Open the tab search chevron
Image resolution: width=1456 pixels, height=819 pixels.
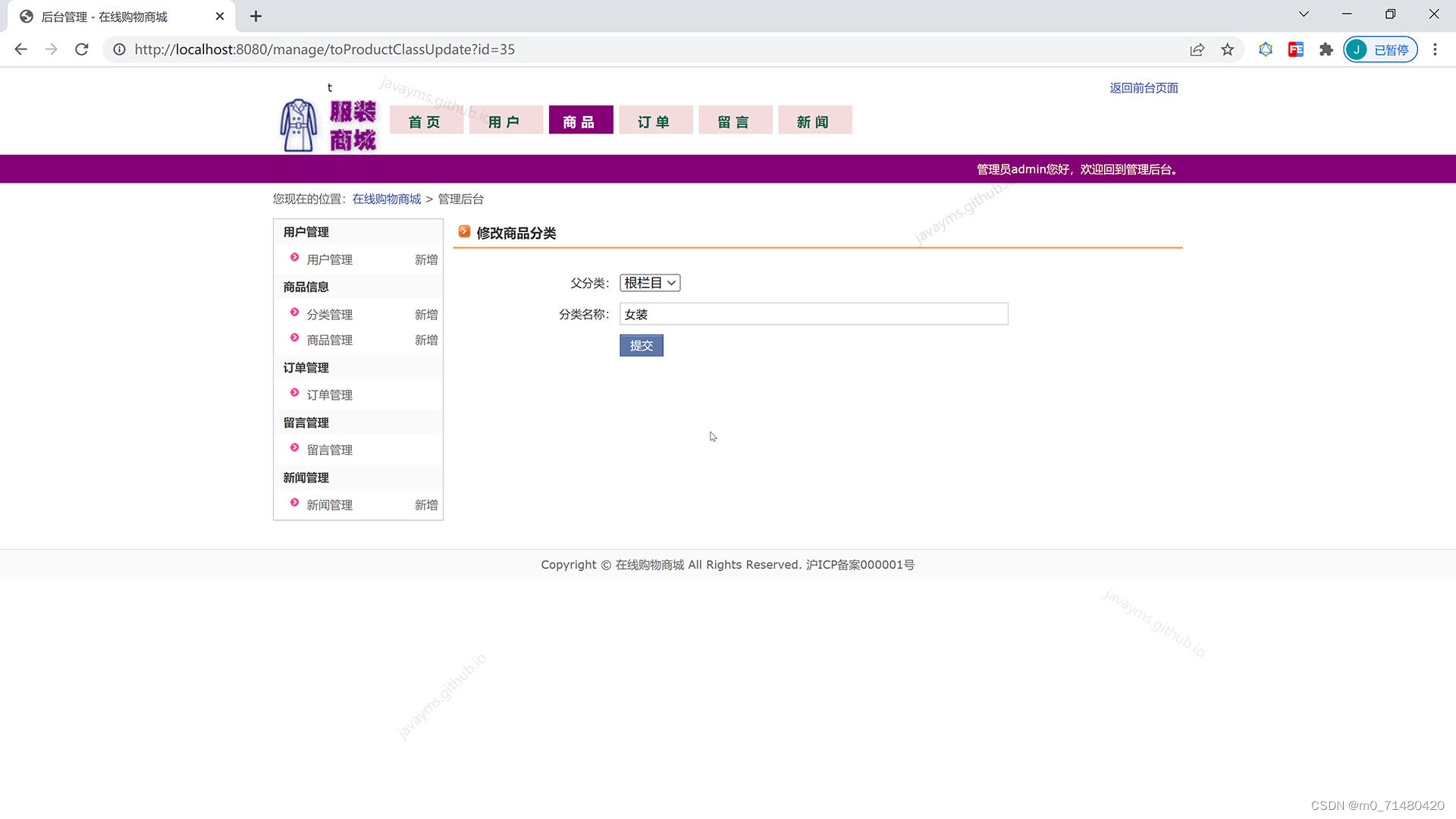[1304, 14]
